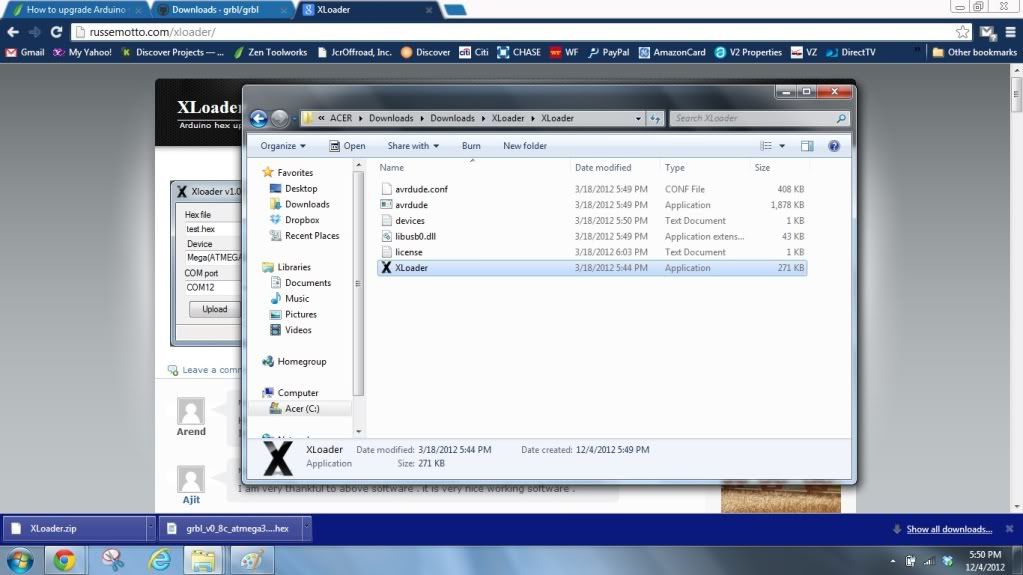Open the Gmail bookmark
The width and height of the screenshot is (1023, 575).
point(25,52)
